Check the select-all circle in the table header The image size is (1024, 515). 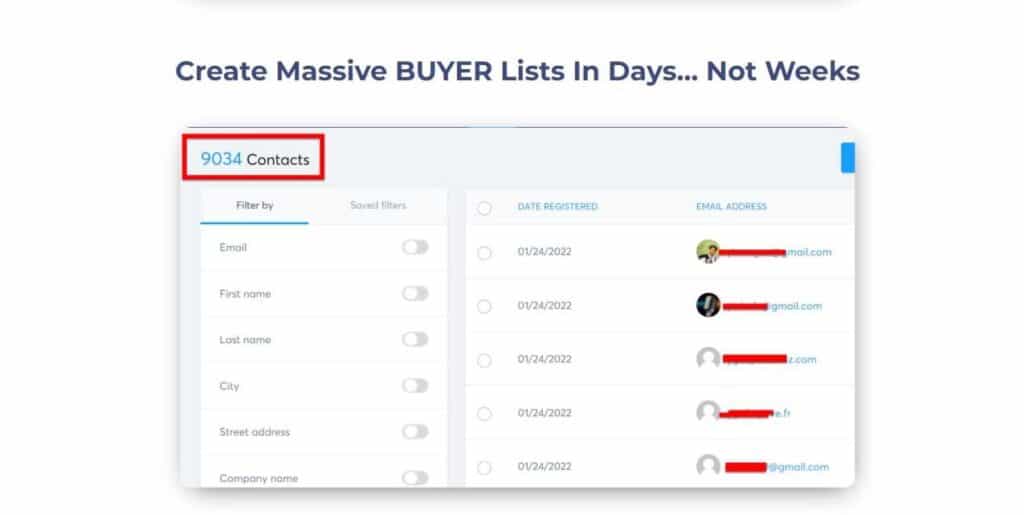(x=484, y=208)
